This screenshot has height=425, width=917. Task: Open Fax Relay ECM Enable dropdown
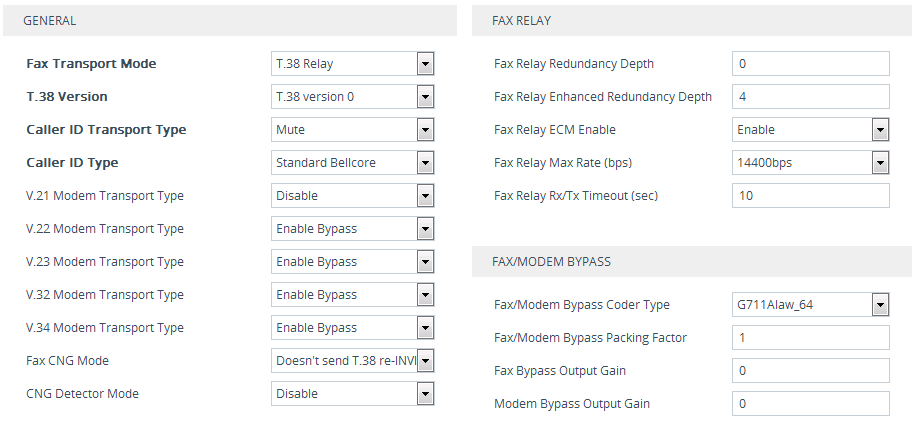point(810,130)
